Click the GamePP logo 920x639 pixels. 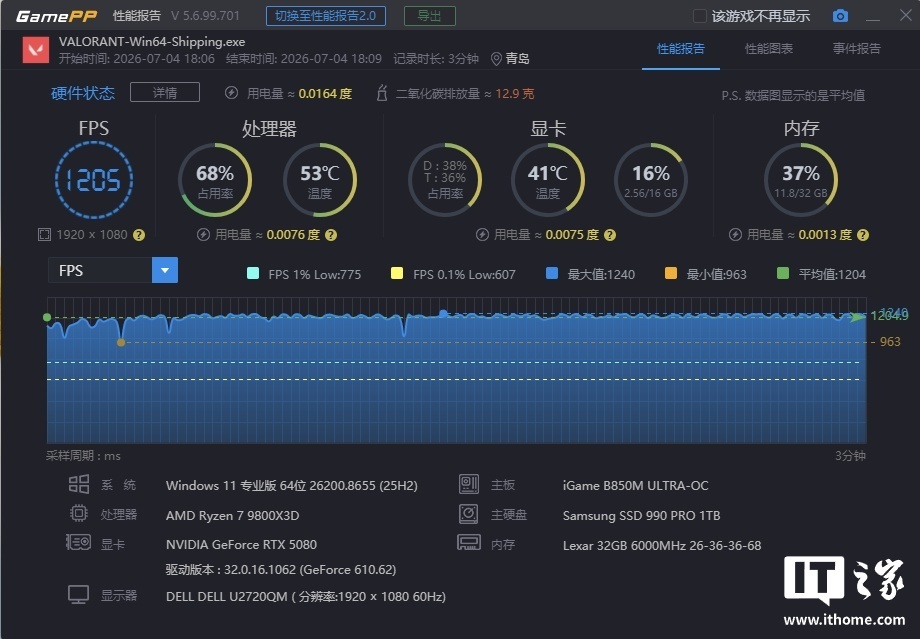[56, 16]
